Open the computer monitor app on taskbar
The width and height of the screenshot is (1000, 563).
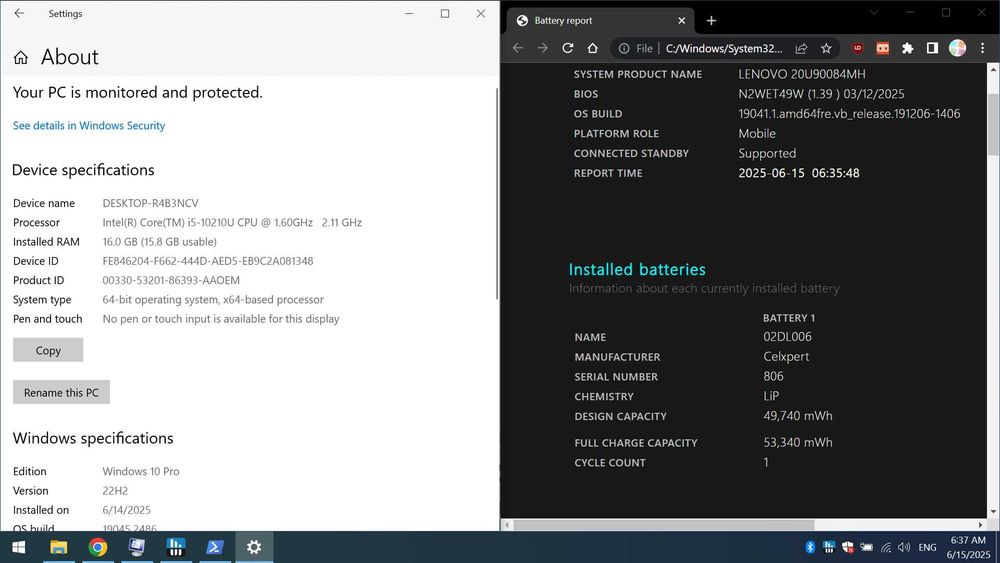coord(136,547)
